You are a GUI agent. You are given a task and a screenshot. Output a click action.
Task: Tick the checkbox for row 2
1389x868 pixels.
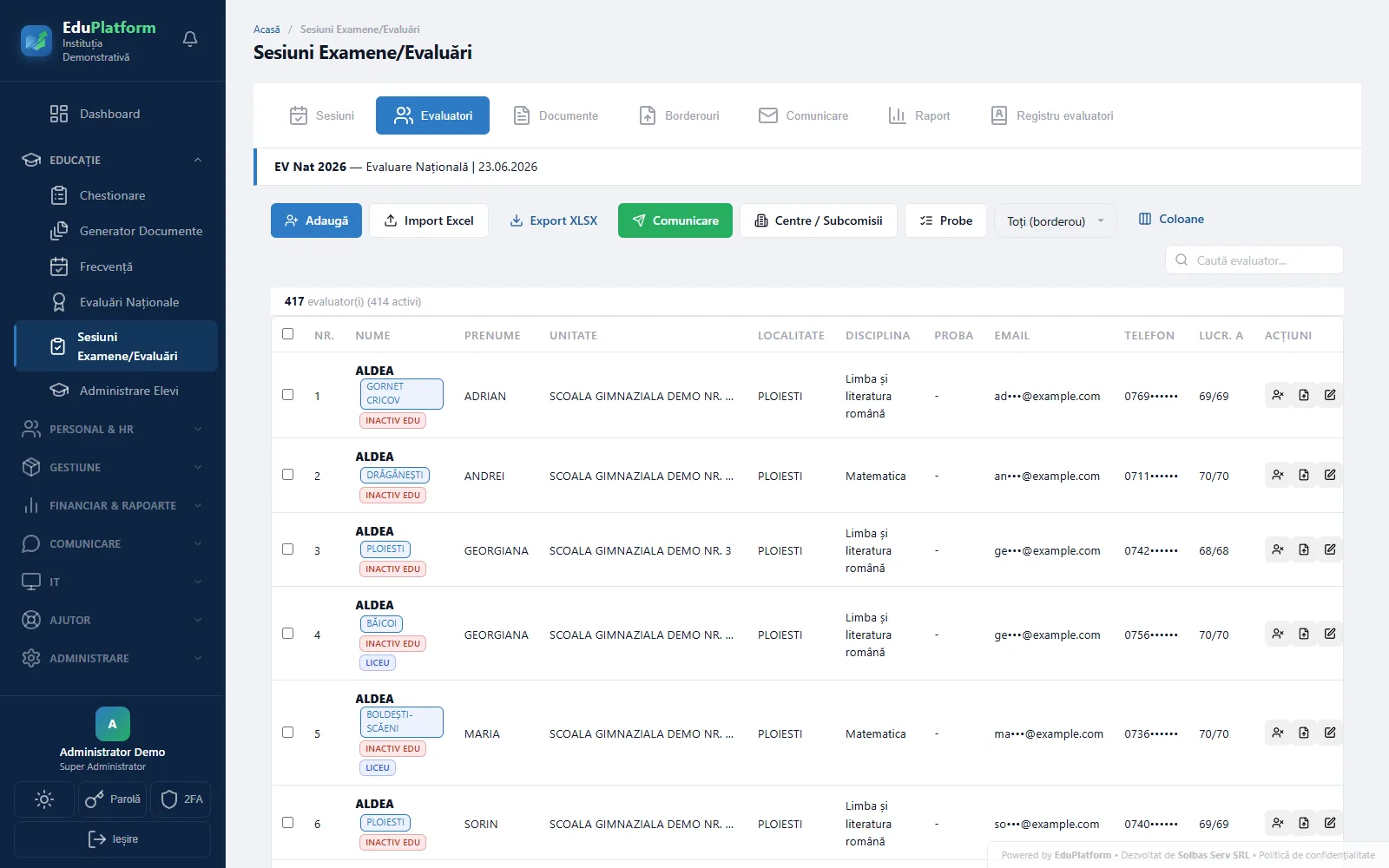tap(288, 475)
